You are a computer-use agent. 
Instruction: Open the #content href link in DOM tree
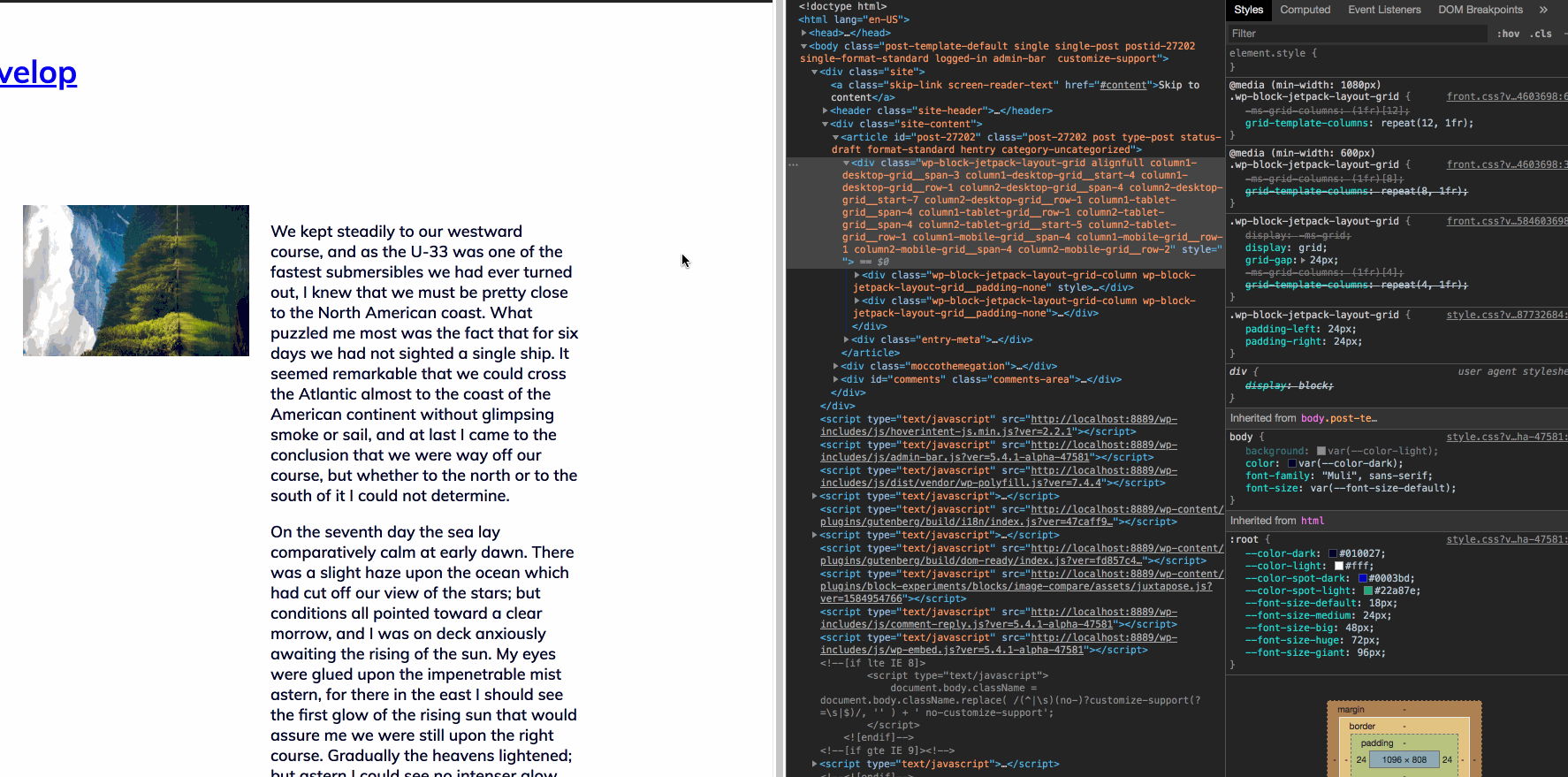[x=1123, y=85]
